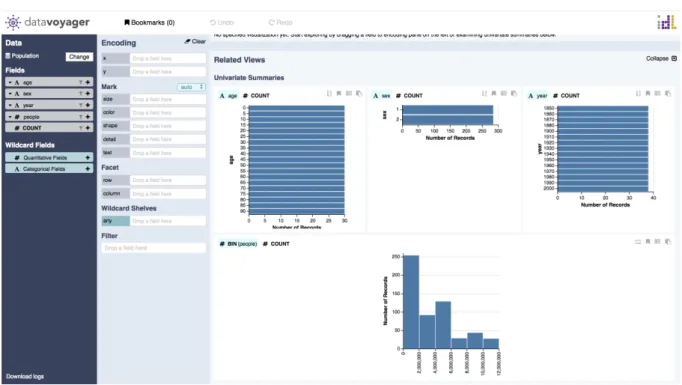The width and height of the screenshot is (682, 385).
Task: Click the Redo button
Action: tap(281, 22)
